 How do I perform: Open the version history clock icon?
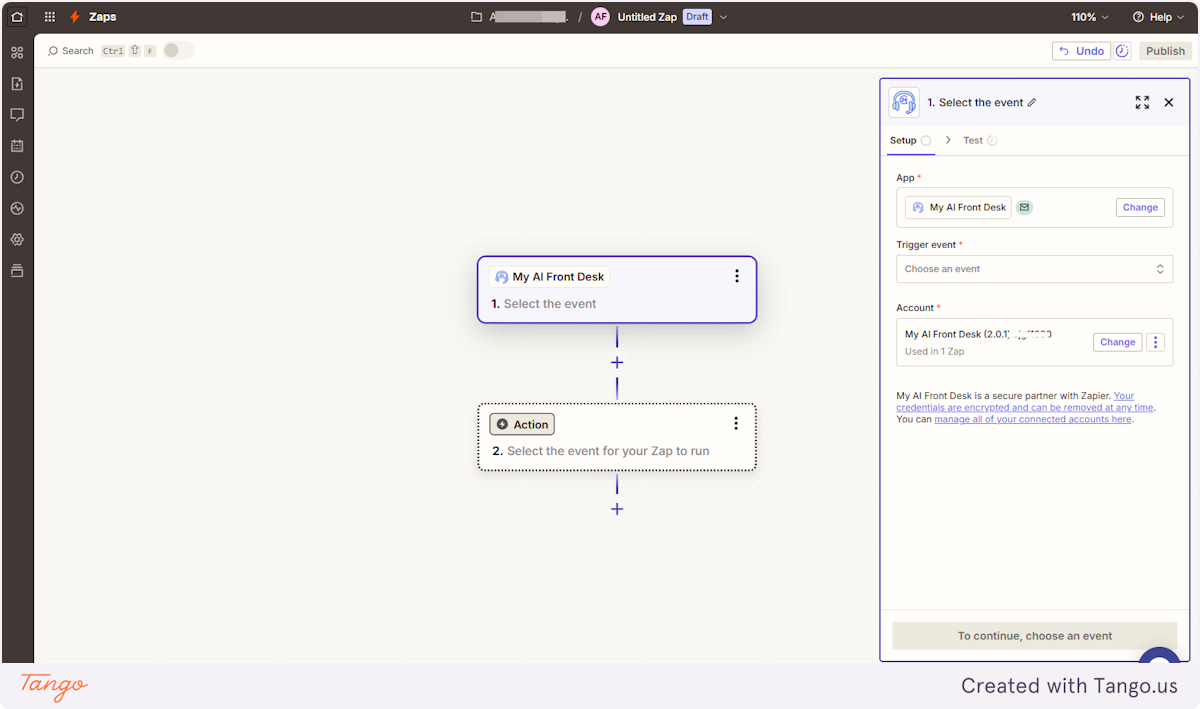(1122, 51)
